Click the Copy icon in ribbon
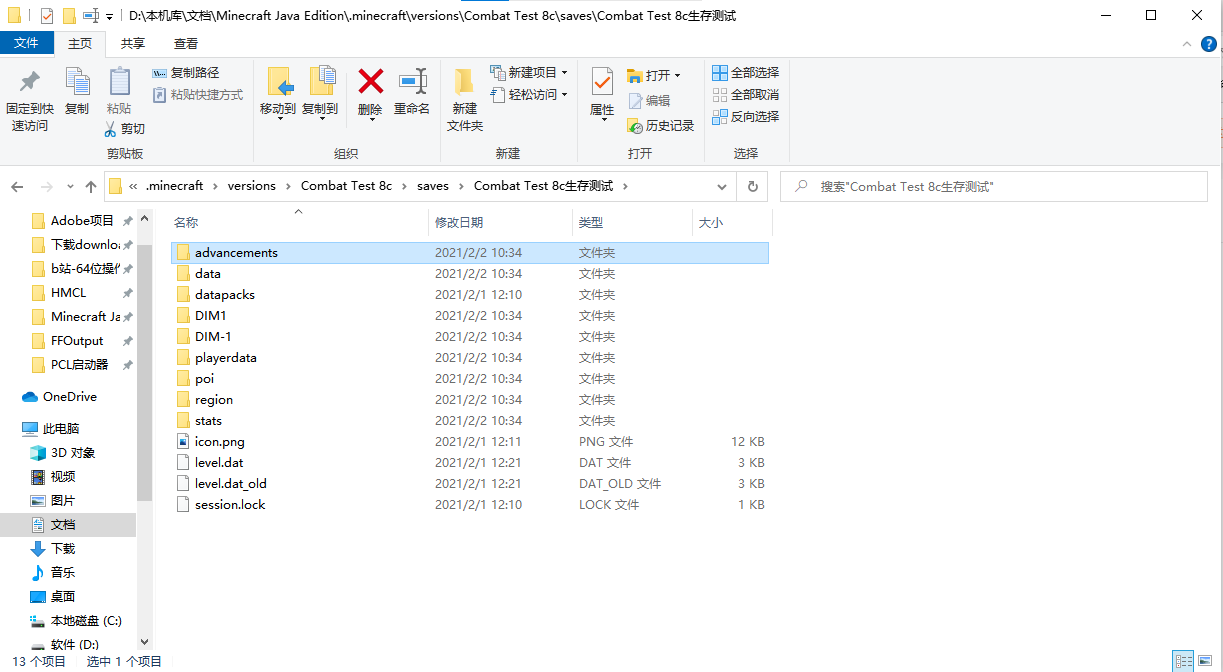This screenshot has height=672, width=1223. [77, 92]
